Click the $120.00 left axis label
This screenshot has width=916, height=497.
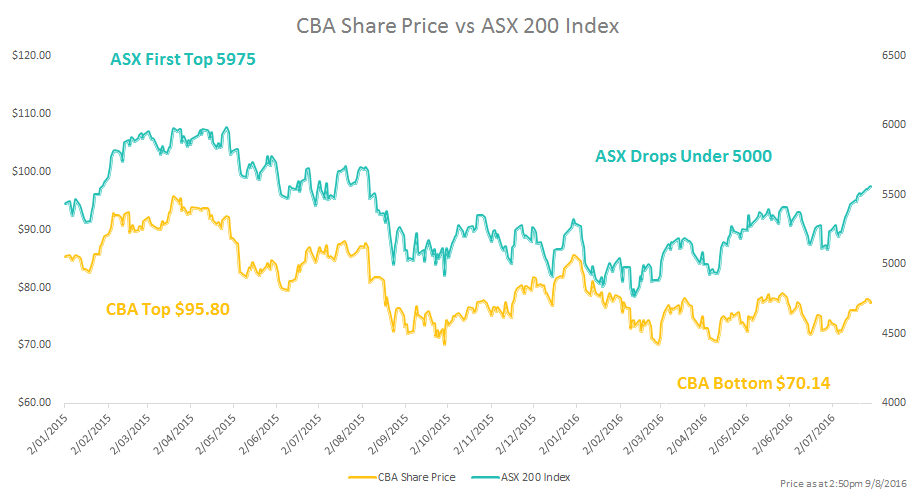pos(31,56)
